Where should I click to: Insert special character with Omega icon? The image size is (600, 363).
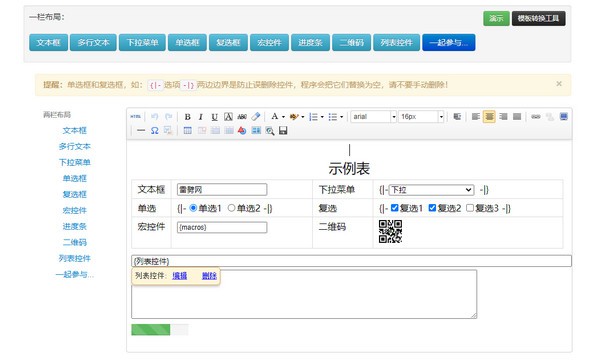155,131
